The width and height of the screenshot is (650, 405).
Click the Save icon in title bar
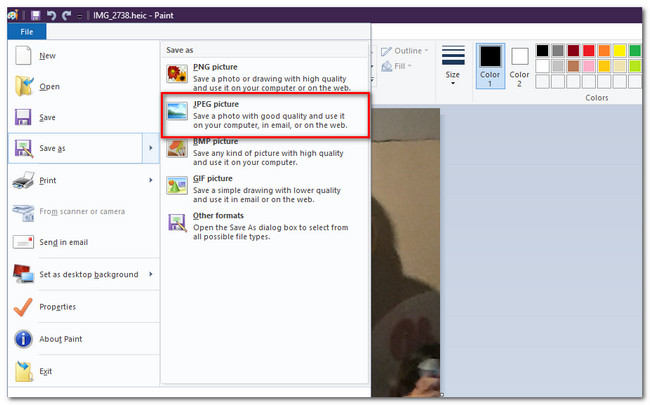pos(36,15)
